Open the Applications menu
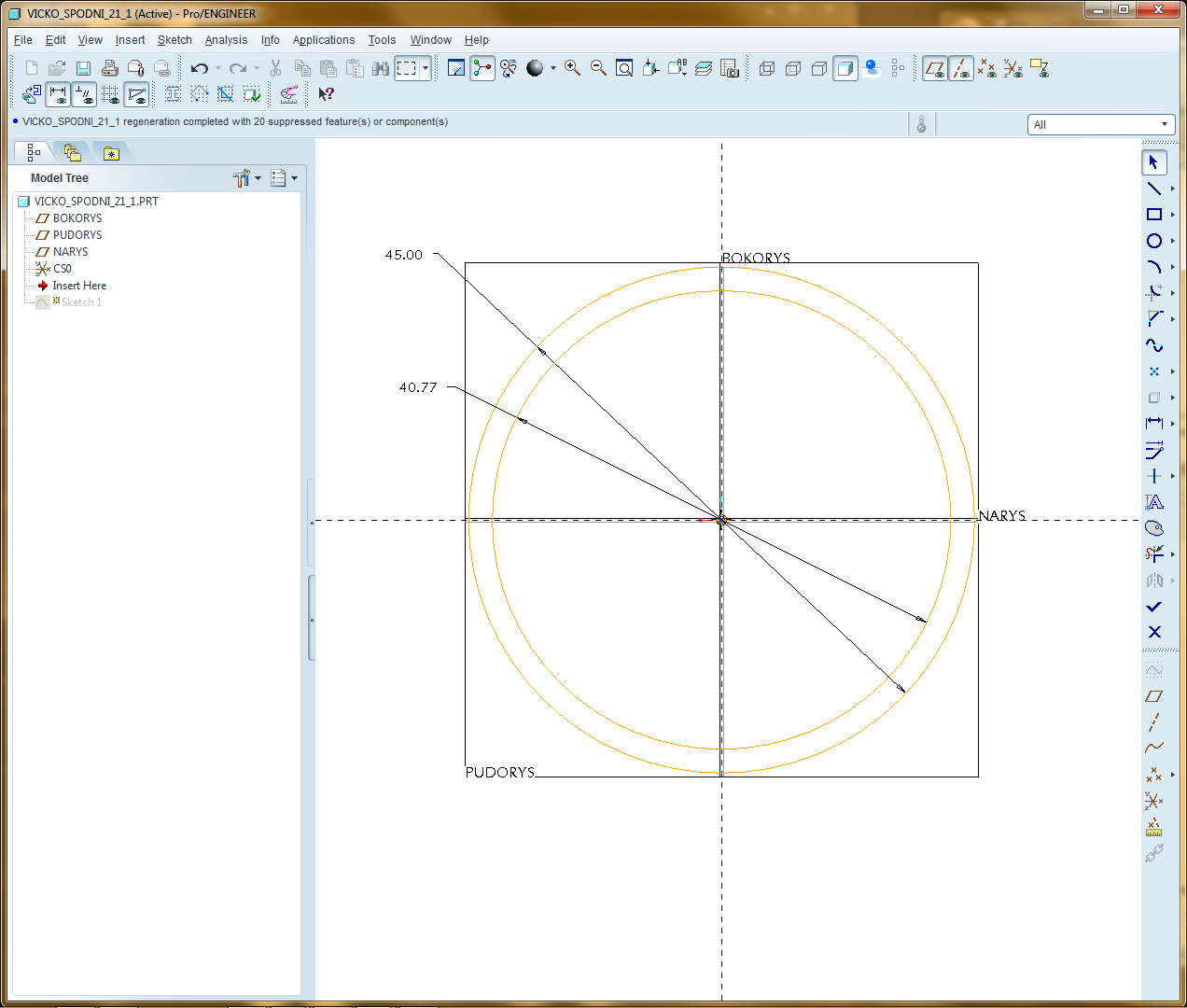 tap(324, 40)
